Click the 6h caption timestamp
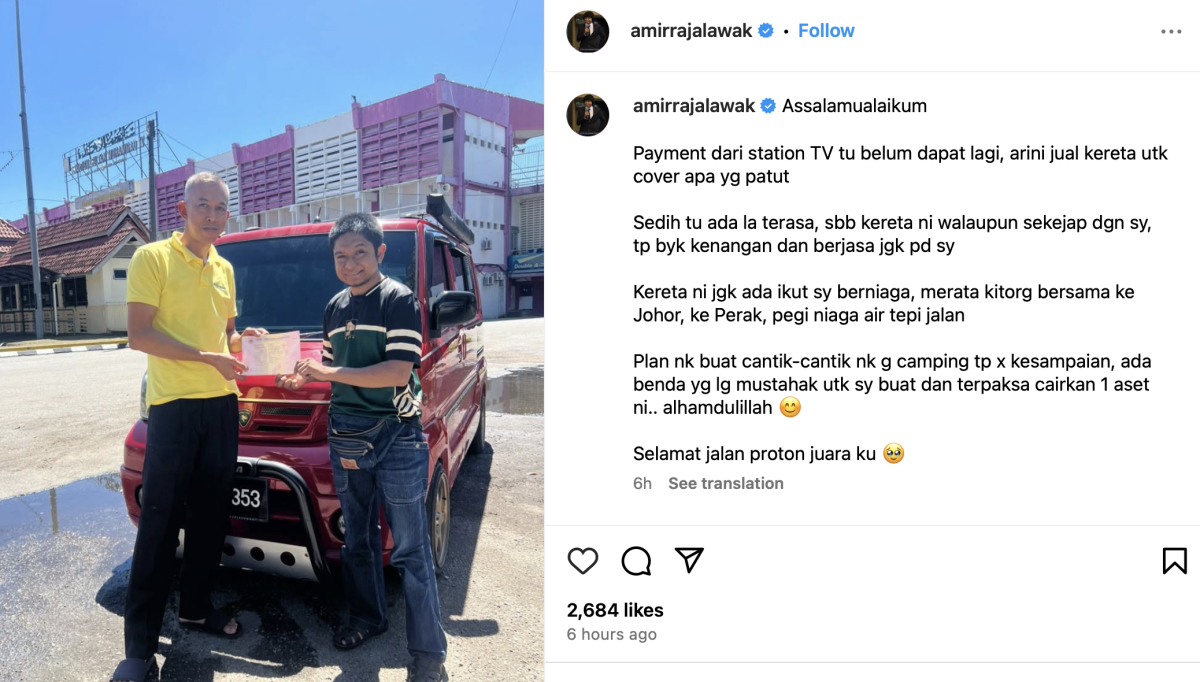Image resolution: width=1200 pixels, height=682 pixels. point(642,483)
